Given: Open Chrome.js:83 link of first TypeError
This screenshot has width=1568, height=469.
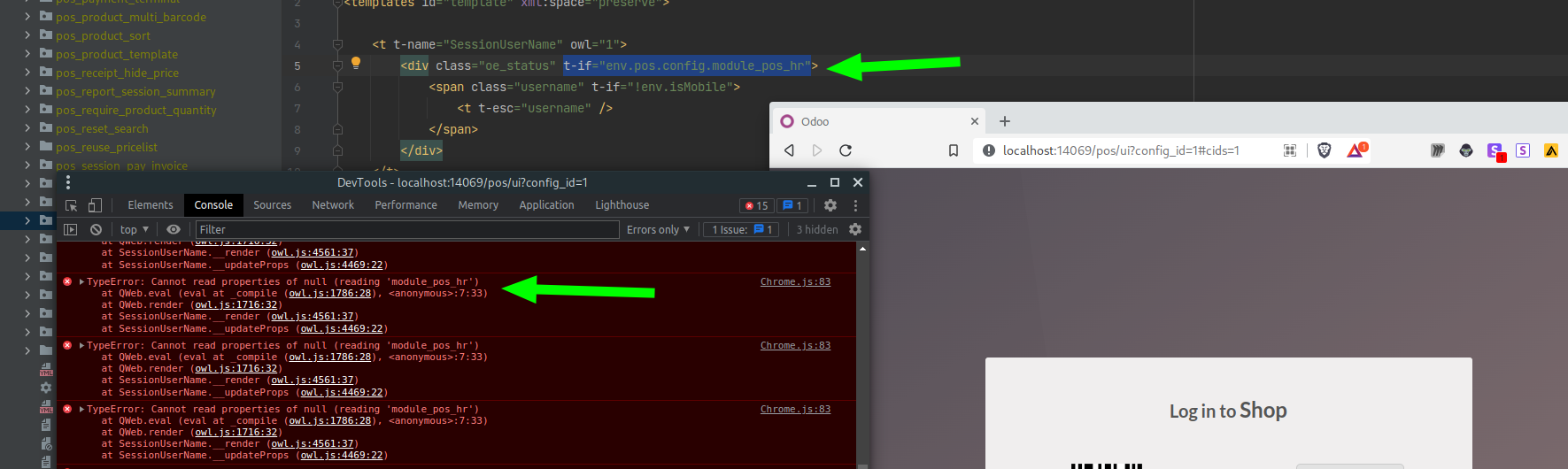Looking at the screenshot, I should pyautogui.click(x=795, y=282).
